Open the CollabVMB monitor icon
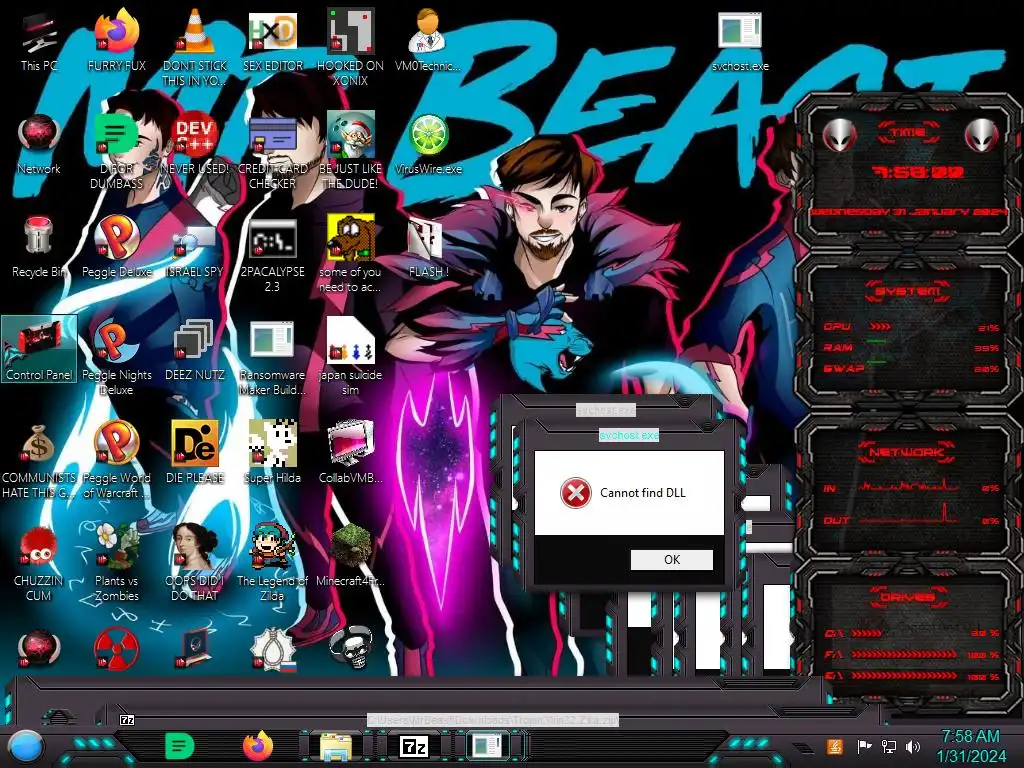 (350, 453)
